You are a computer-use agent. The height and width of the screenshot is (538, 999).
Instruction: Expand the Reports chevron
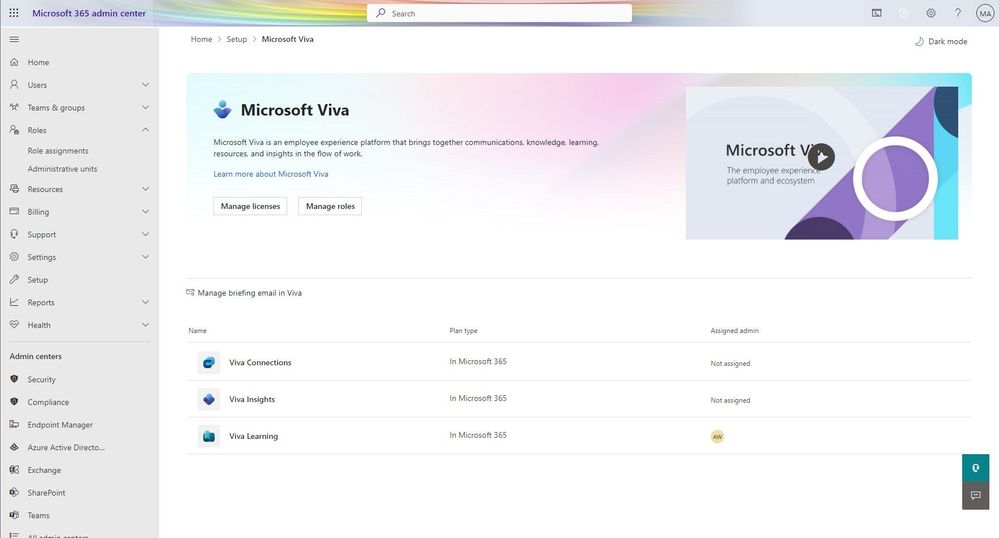click(145, 302)
